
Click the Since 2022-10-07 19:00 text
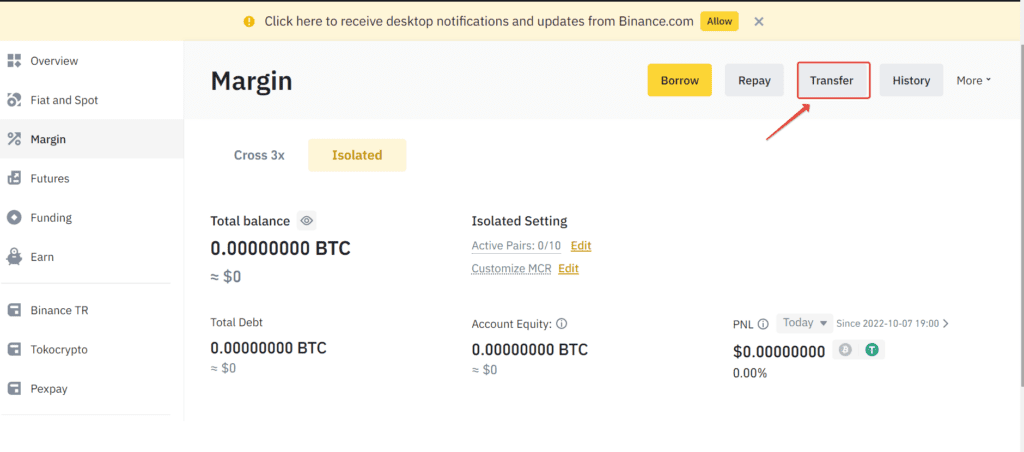[888, 323]
